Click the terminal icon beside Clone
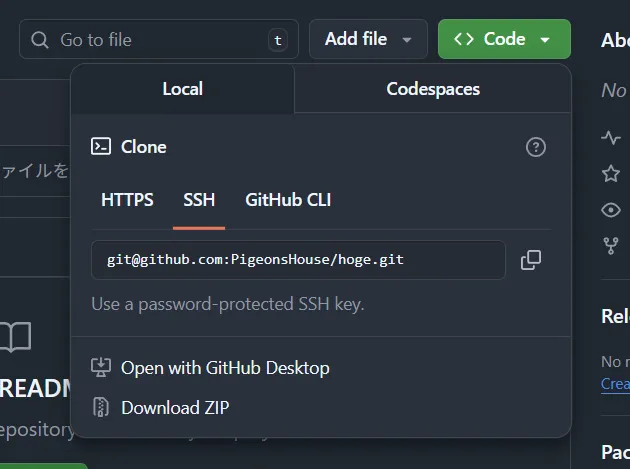This screenshot has width=630, height=469. (x=101, y=147)
